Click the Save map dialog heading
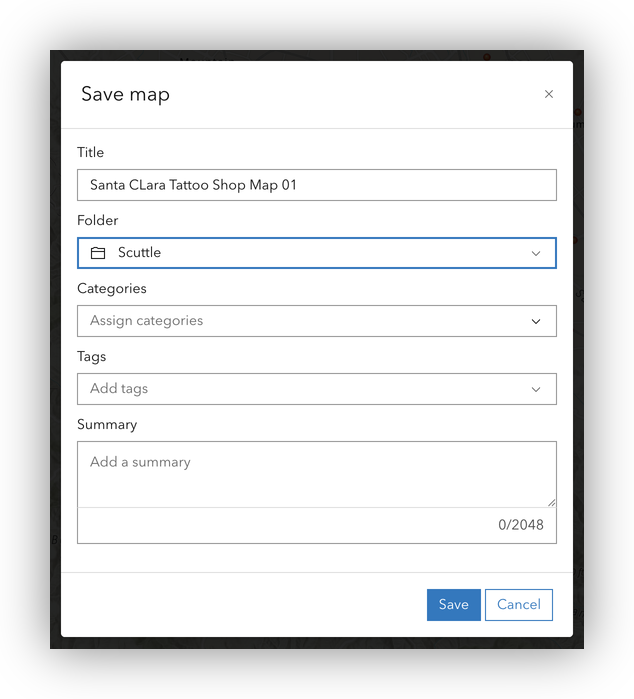The width and height of the screenshot is (634, 699). [125, 94]
